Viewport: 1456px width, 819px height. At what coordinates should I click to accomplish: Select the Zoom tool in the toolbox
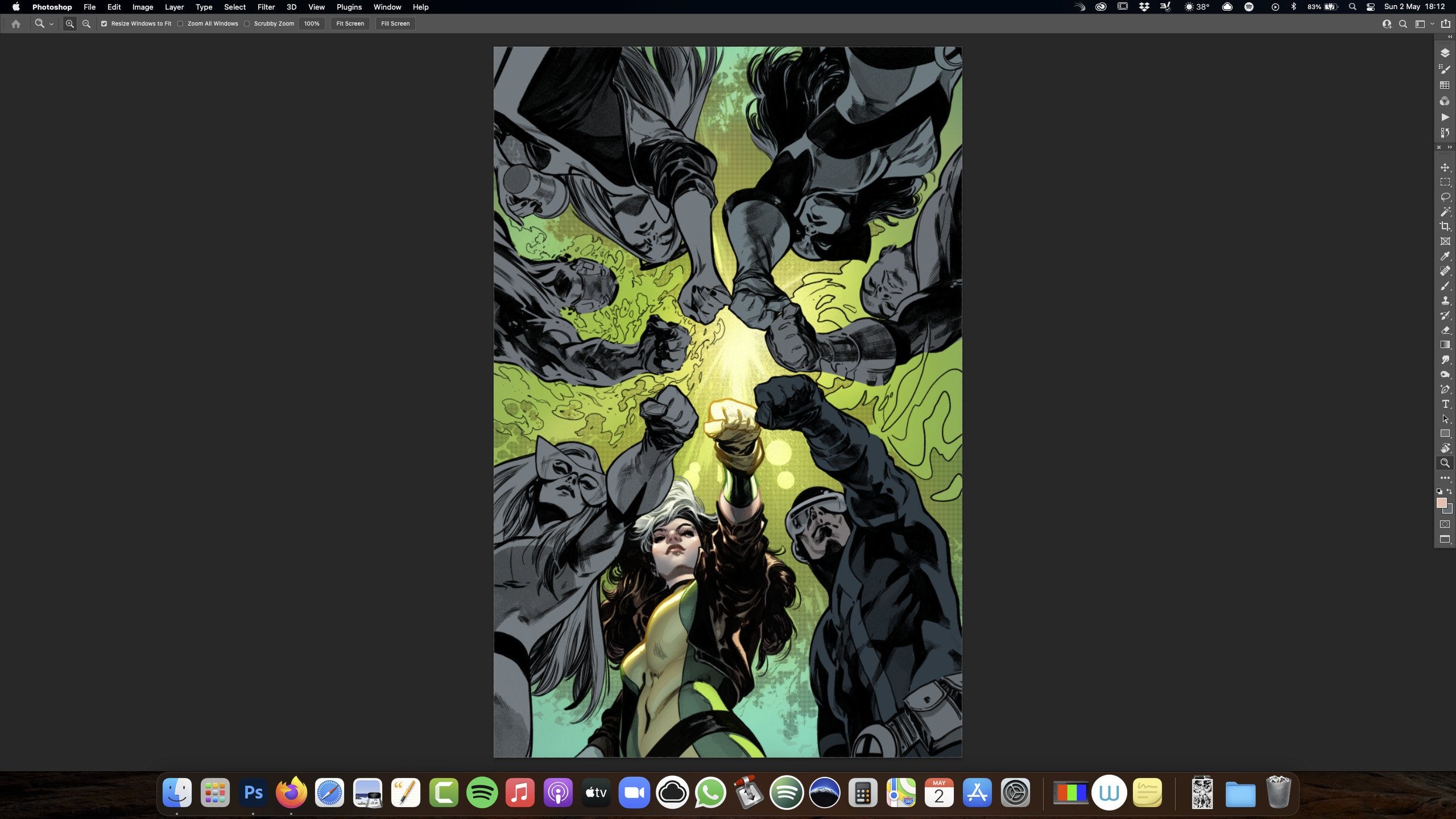[x=1445, y=463]
